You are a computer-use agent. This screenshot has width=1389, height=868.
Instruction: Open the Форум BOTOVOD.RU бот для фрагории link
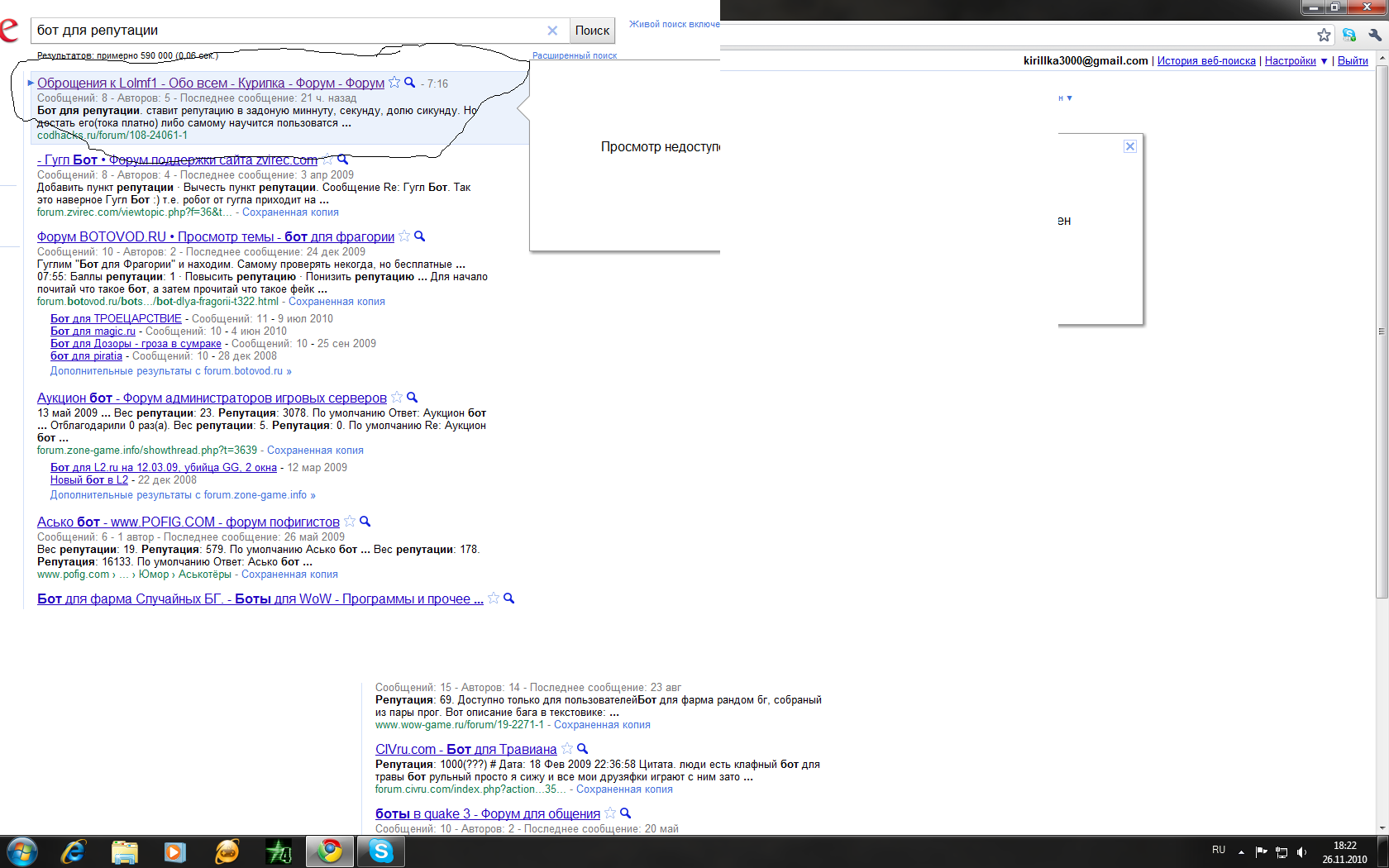(x=216, y=236)
